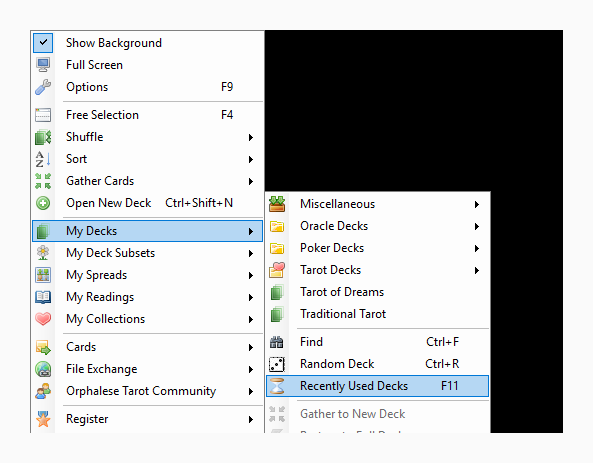Click the File Exchange globe icon
Screen dimensions: 593x463
pos(43,369)
